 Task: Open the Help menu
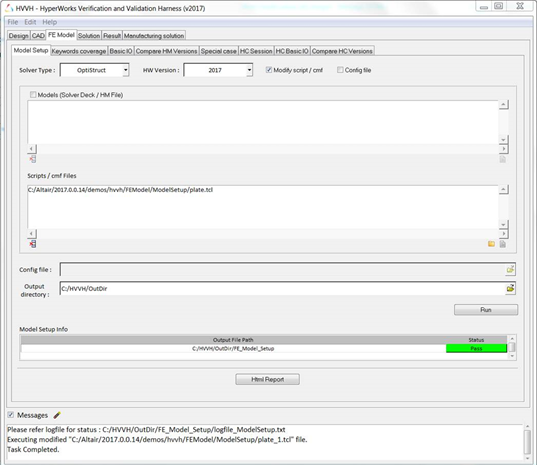pyautogui.click(x=50, y=22)
